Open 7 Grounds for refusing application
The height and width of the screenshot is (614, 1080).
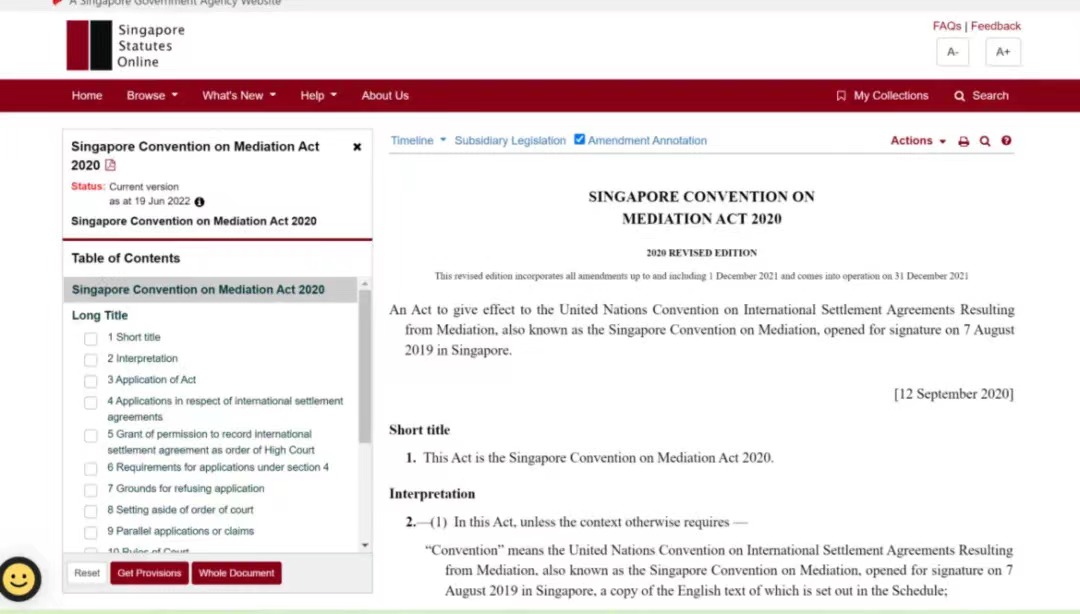[x=186, y=489]
